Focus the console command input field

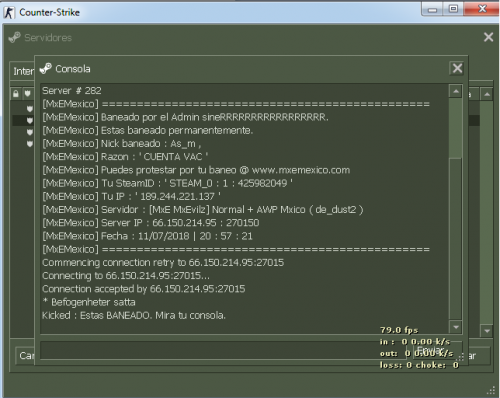(225, 350)
